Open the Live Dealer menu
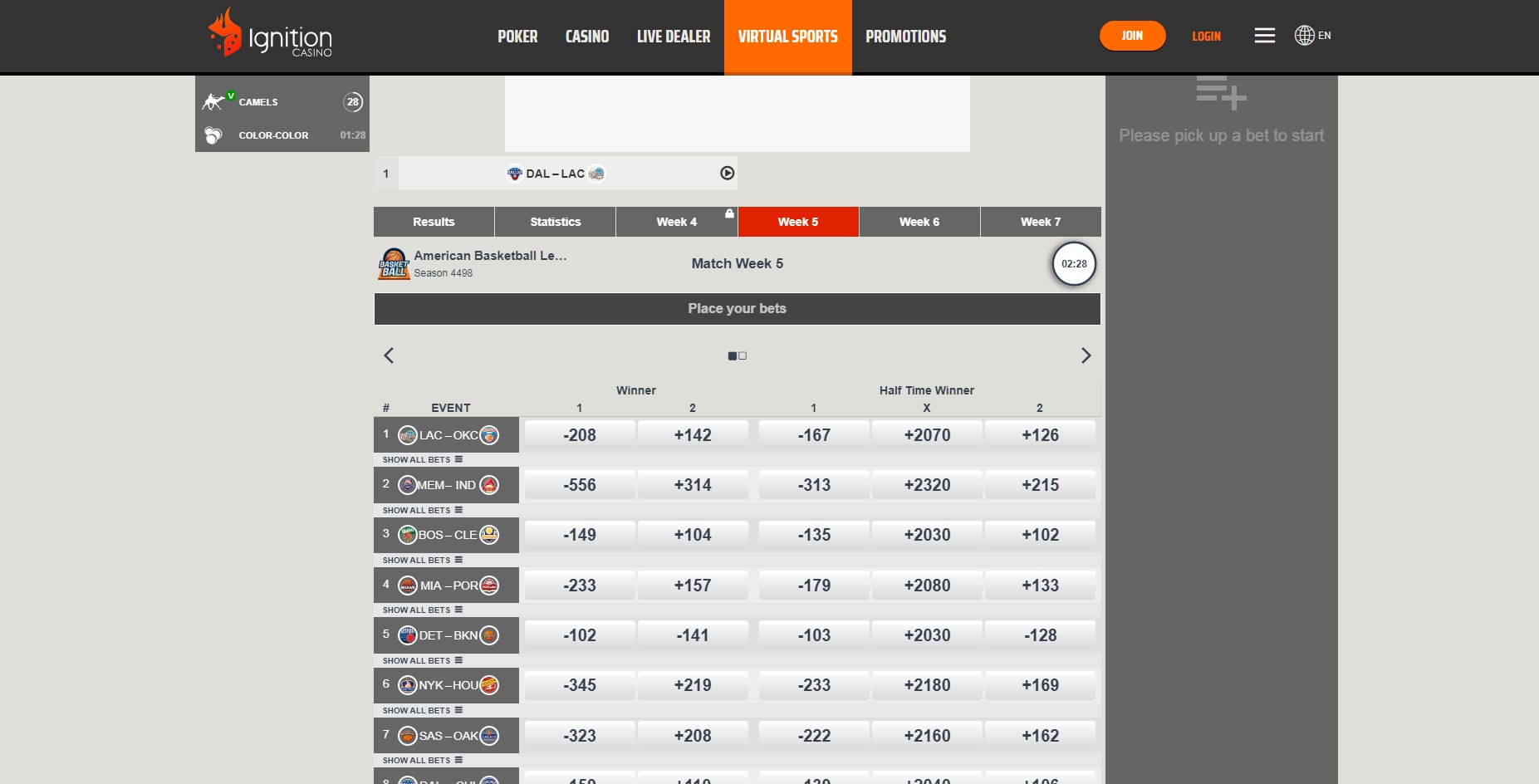This screenshot has height=784, width=1539. (x=674, y=37)
